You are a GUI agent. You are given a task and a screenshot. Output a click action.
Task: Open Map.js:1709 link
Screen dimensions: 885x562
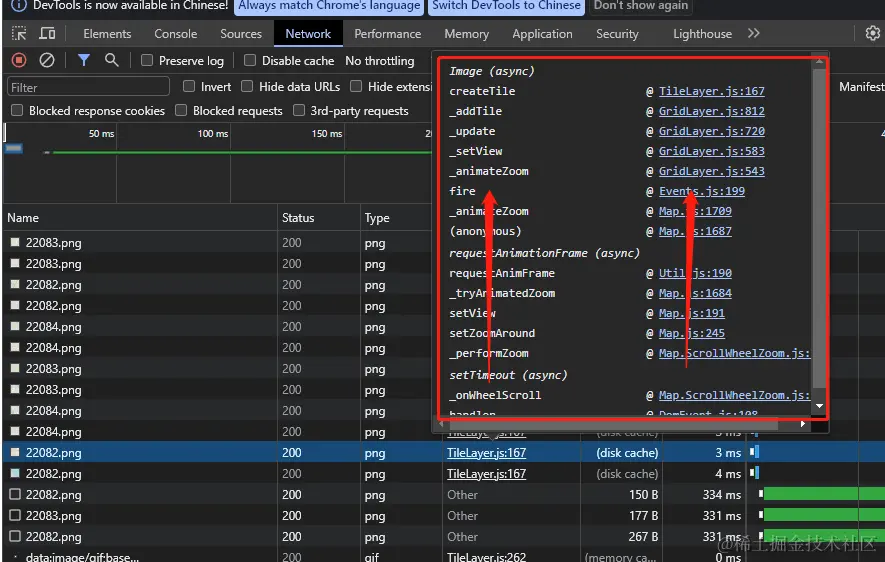click(695, 211)
